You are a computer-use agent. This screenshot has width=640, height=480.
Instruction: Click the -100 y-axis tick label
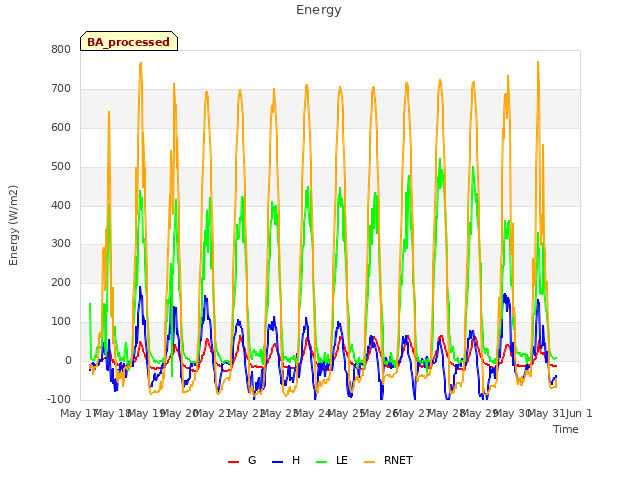tap(59, 399)
